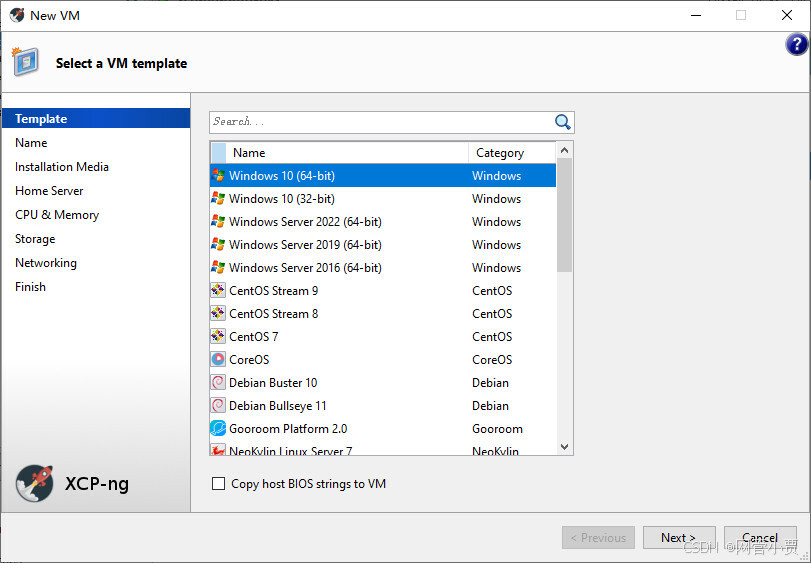Click the Cancel button
Image resolution: width=811 pixels, height=563 pixels.
click(760, 538)
